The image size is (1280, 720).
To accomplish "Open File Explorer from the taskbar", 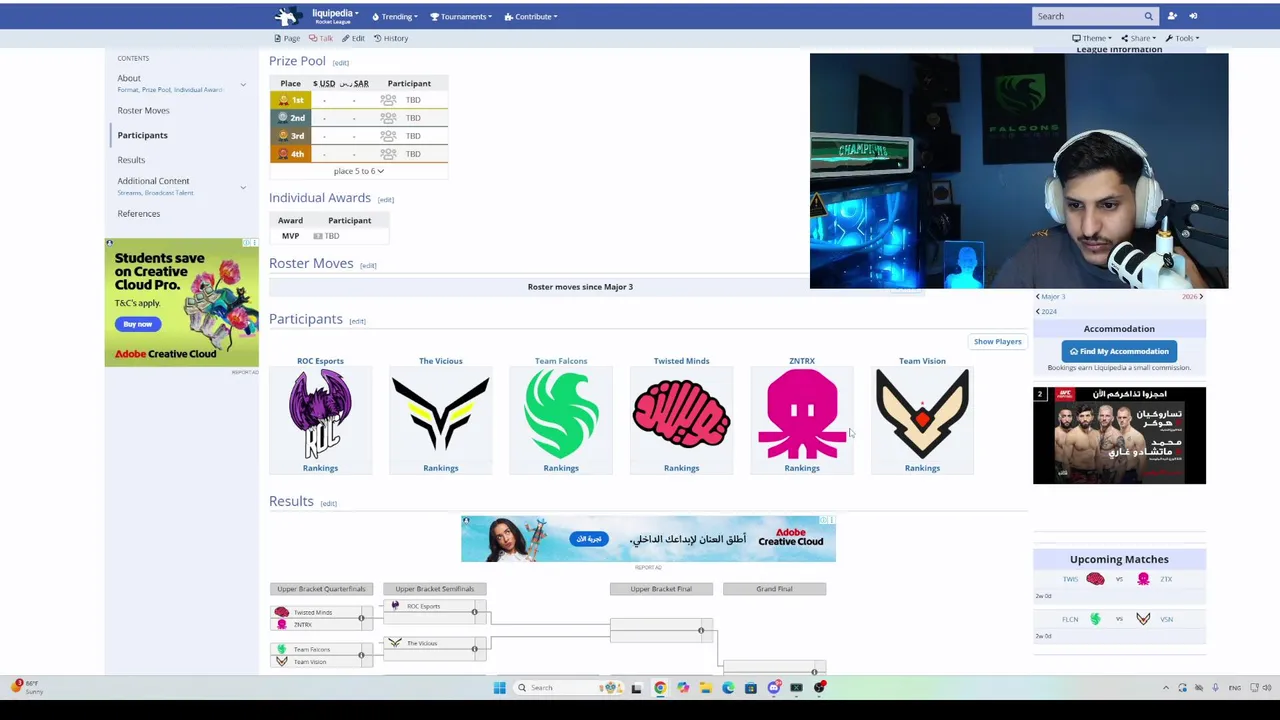I will click(705, 688).
